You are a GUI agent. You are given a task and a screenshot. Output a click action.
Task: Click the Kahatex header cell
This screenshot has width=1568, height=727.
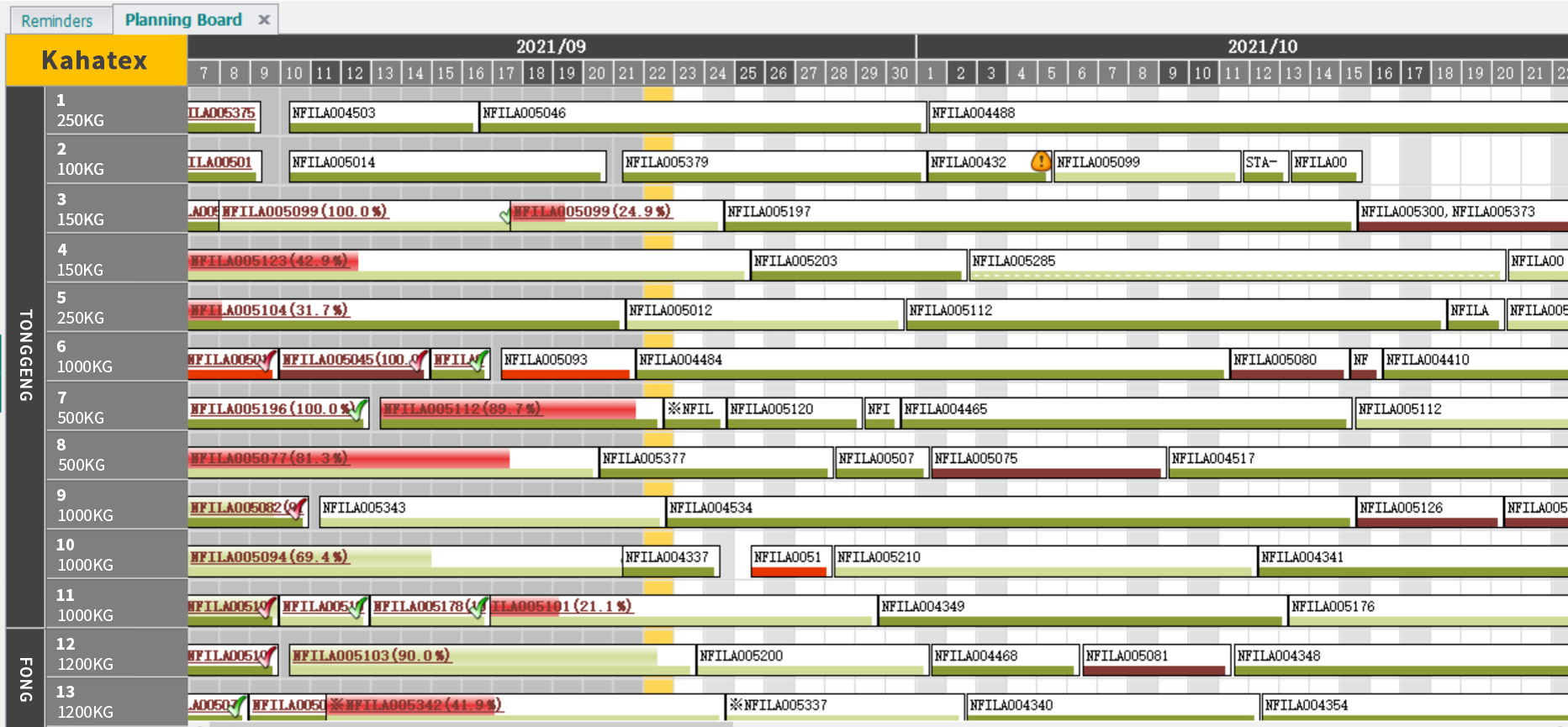tap(95, 61)
